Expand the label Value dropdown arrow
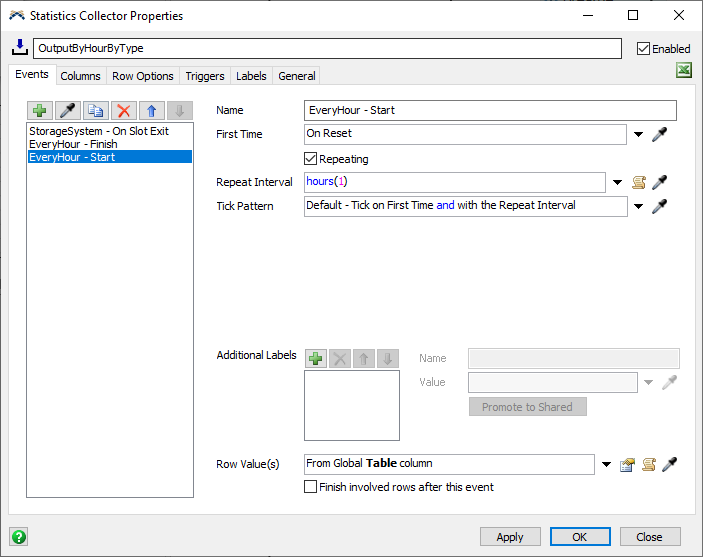Image resolution: width=703 pixels, height=557 pixels. tap(648, 382)
